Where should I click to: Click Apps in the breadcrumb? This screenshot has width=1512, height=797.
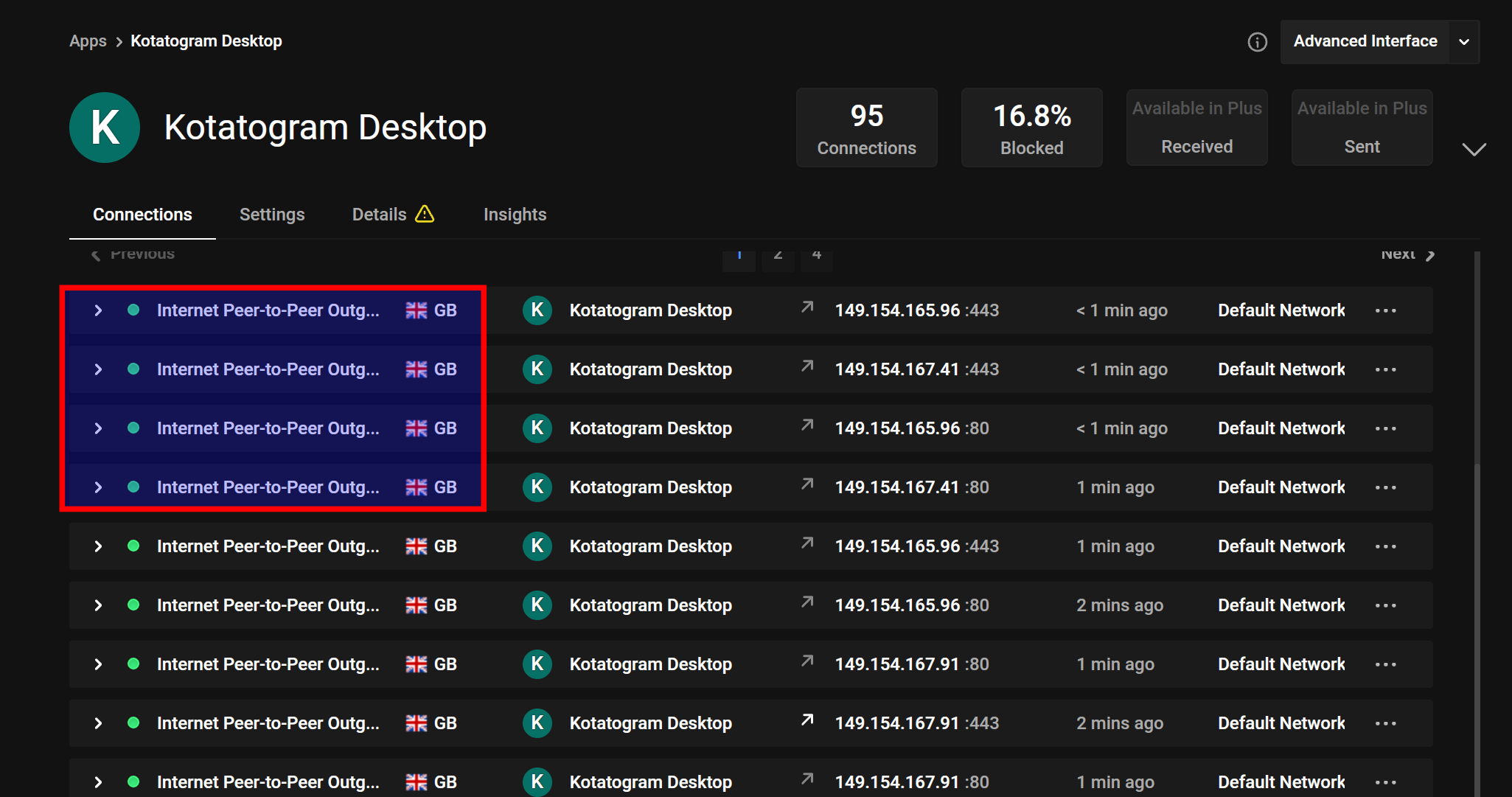point(88,41)
